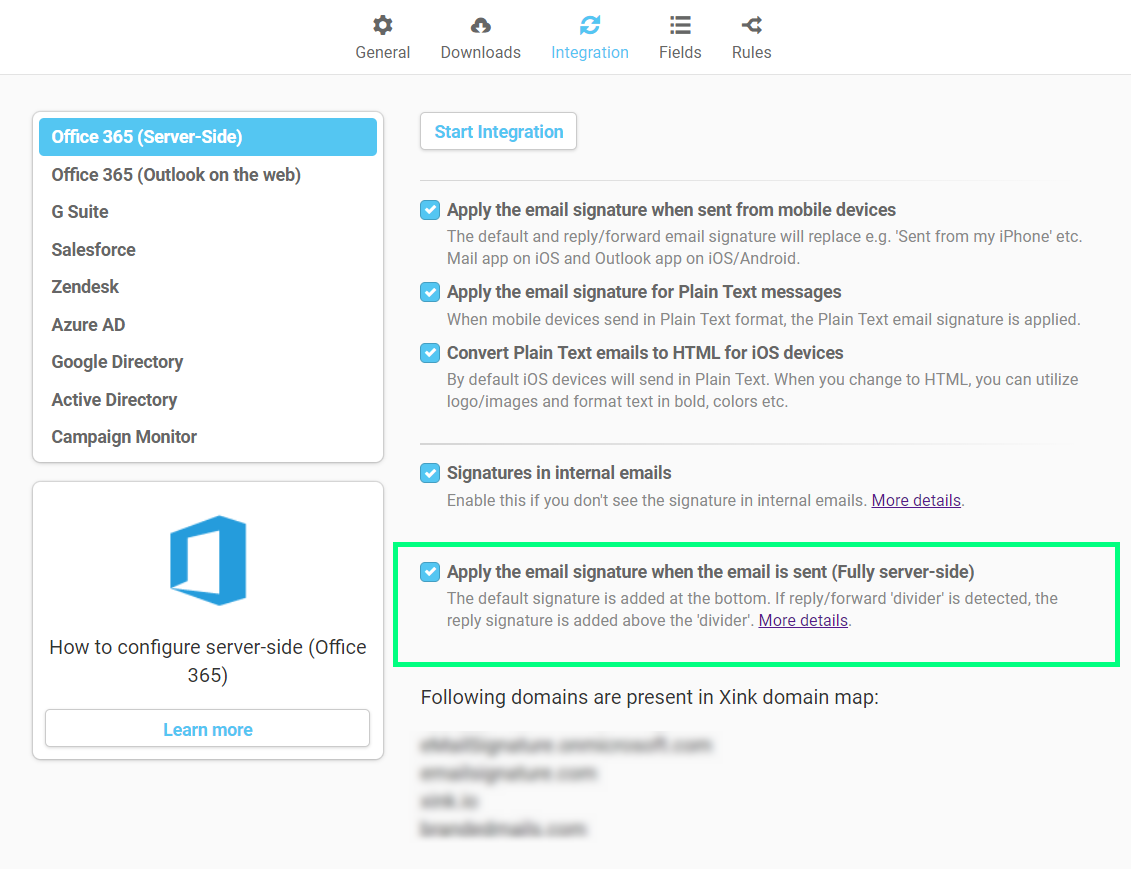Click the Rules branching icon
Screen dimensions: 1131x869
point(752,25)
